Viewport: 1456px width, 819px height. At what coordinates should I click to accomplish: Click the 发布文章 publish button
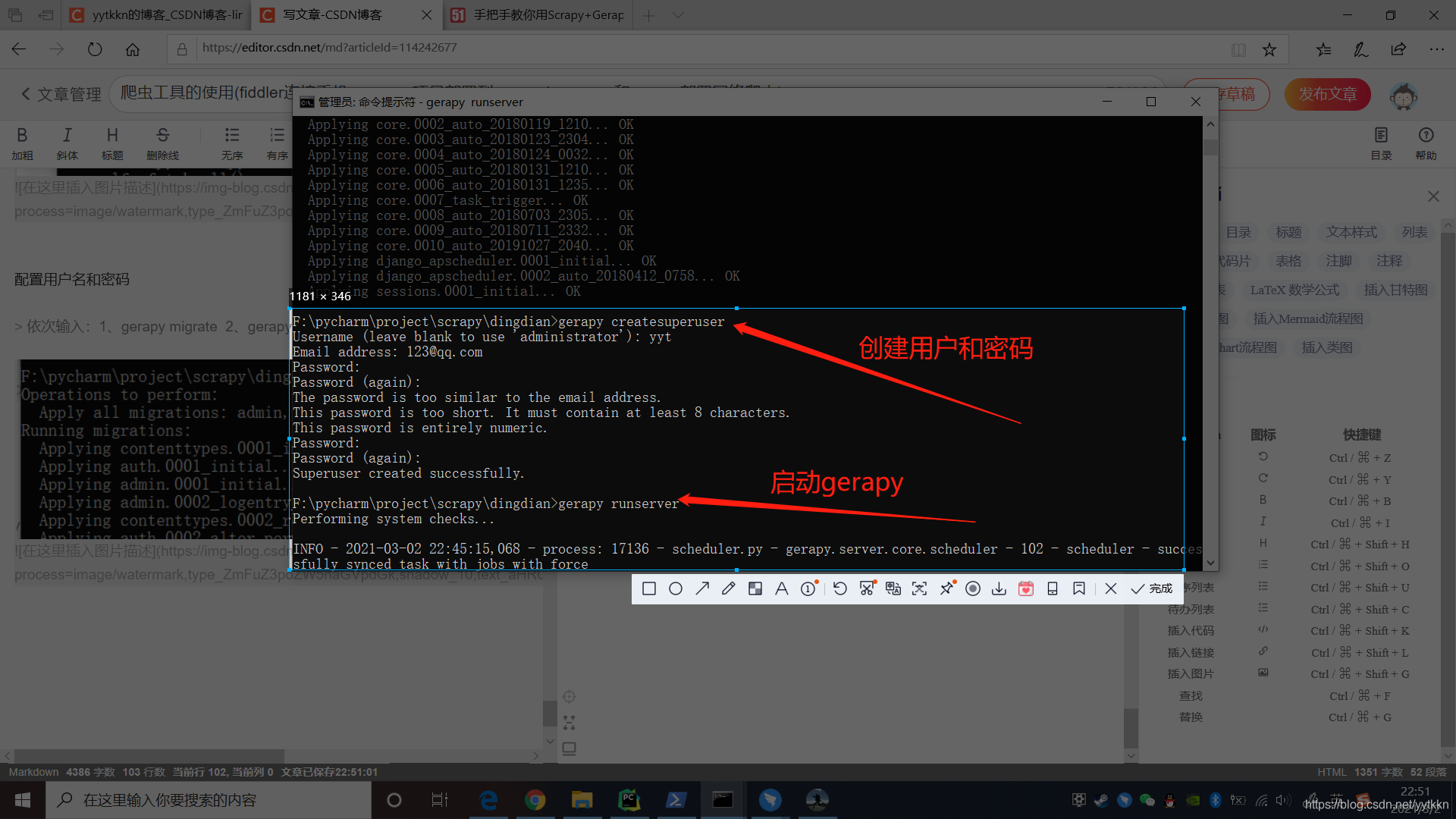pyautogui.click(x=1328, y=95)
